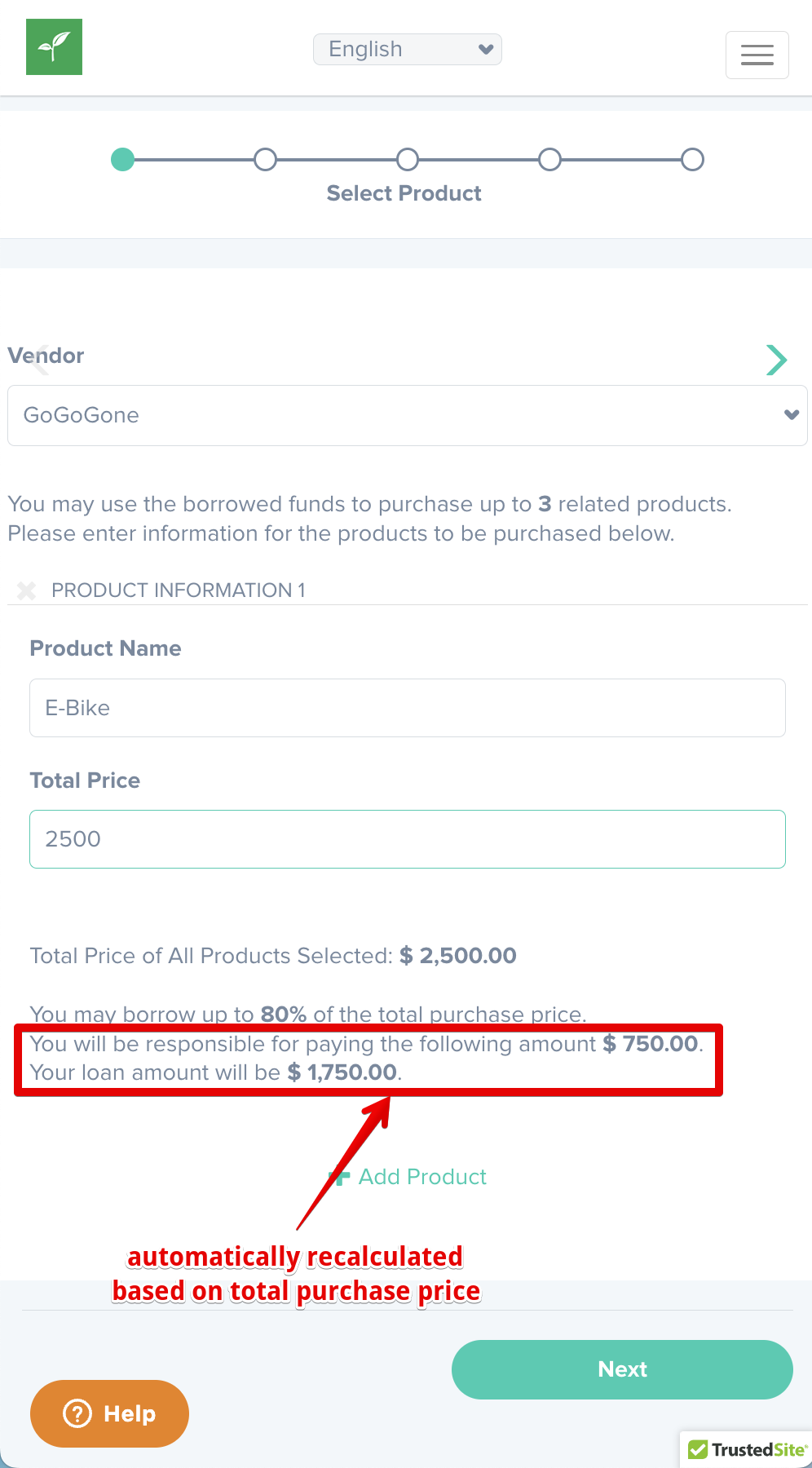Jump to the second progress step
The image size is (812, 1468).
tap(265, 159)
